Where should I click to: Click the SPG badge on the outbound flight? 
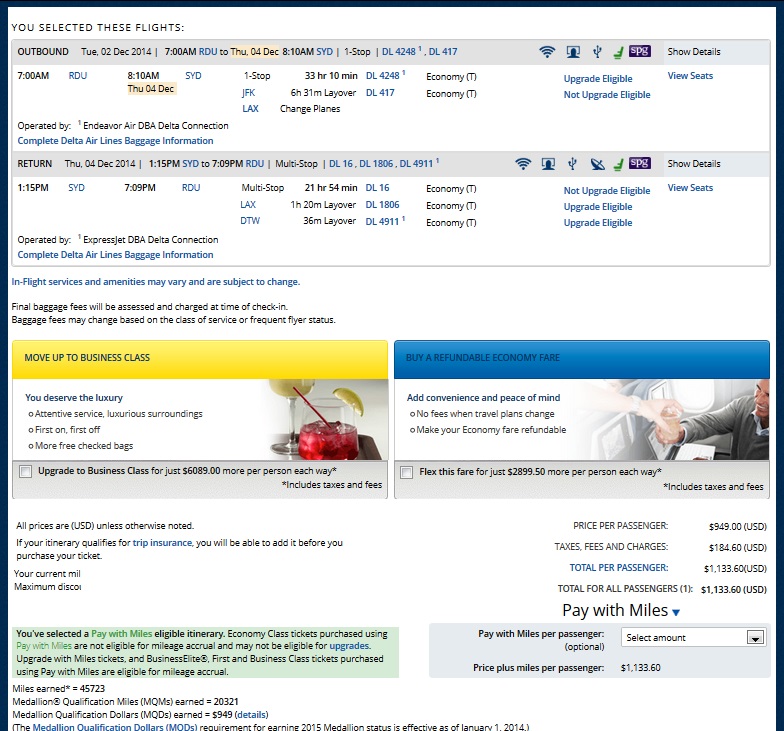click(640, 52)
